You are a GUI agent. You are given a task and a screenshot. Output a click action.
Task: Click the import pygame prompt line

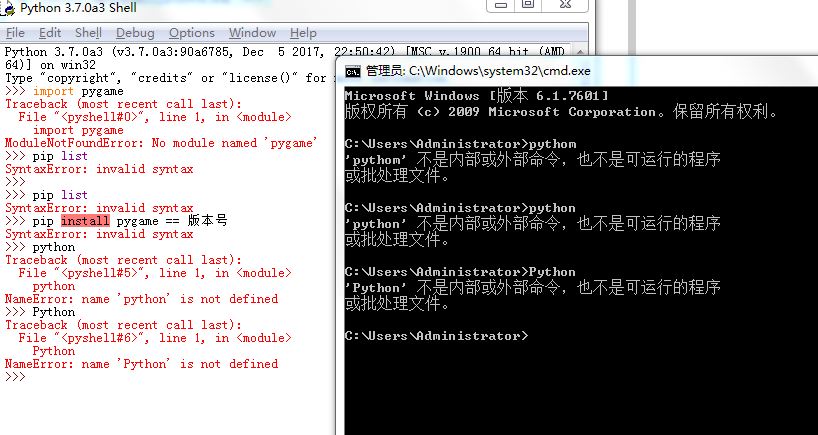tap(78, 91)
